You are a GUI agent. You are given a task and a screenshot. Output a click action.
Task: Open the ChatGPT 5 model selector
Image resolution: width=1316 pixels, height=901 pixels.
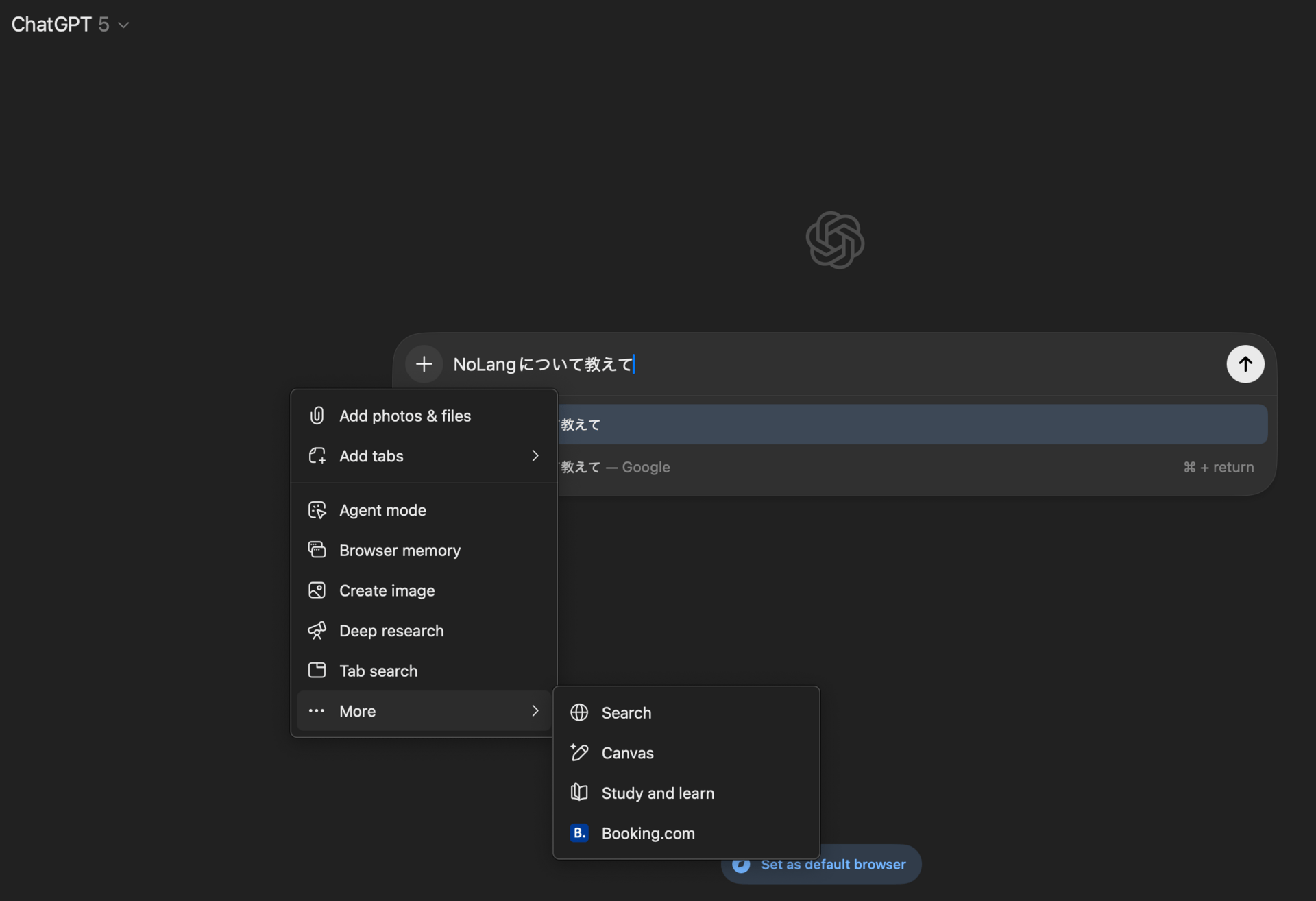click(x=70, y=25)
